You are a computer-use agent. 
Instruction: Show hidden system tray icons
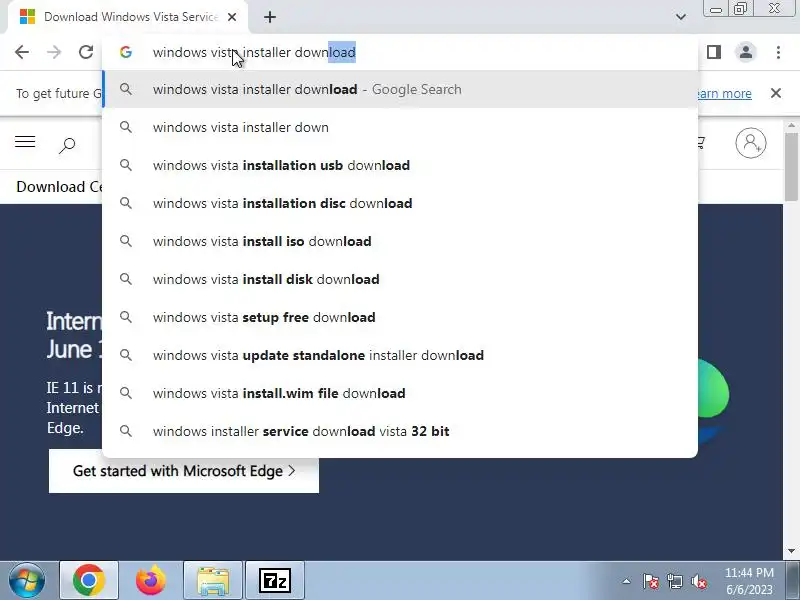pos(626,581)
